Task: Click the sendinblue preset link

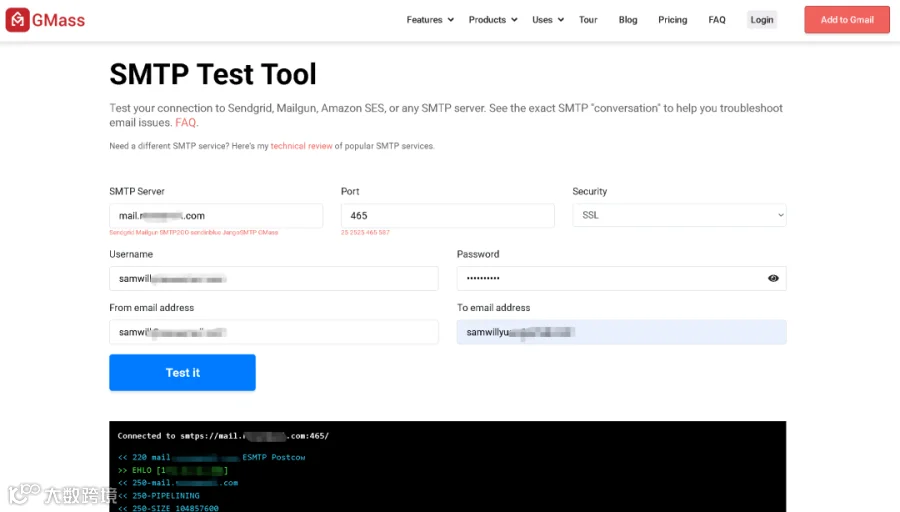Action: (206, 232)
